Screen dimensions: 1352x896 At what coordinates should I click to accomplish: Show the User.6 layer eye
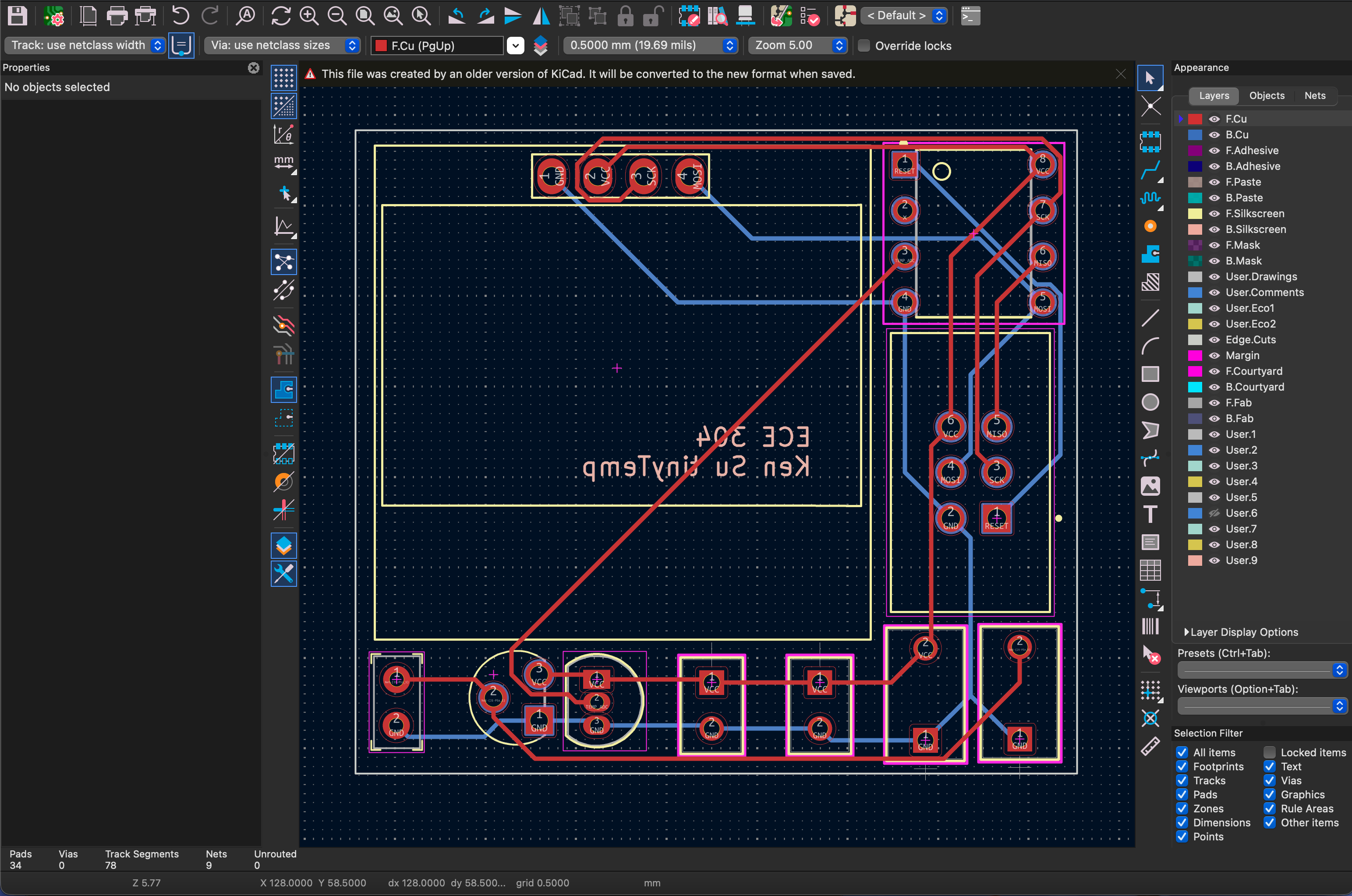tap(1214, 513)
